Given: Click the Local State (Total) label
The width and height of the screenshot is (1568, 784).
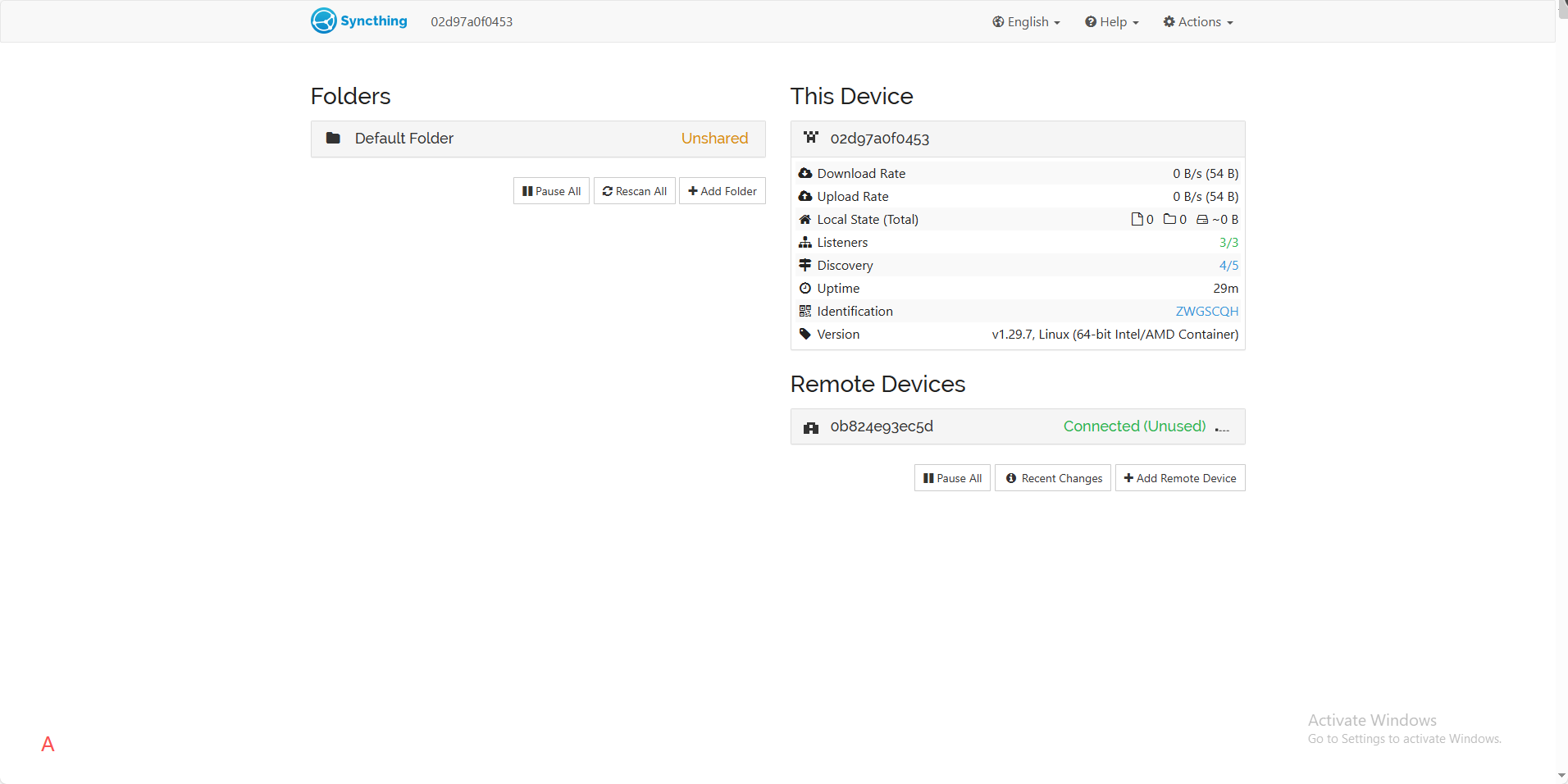Looking at the screenshot, I should tap(868, 220).
